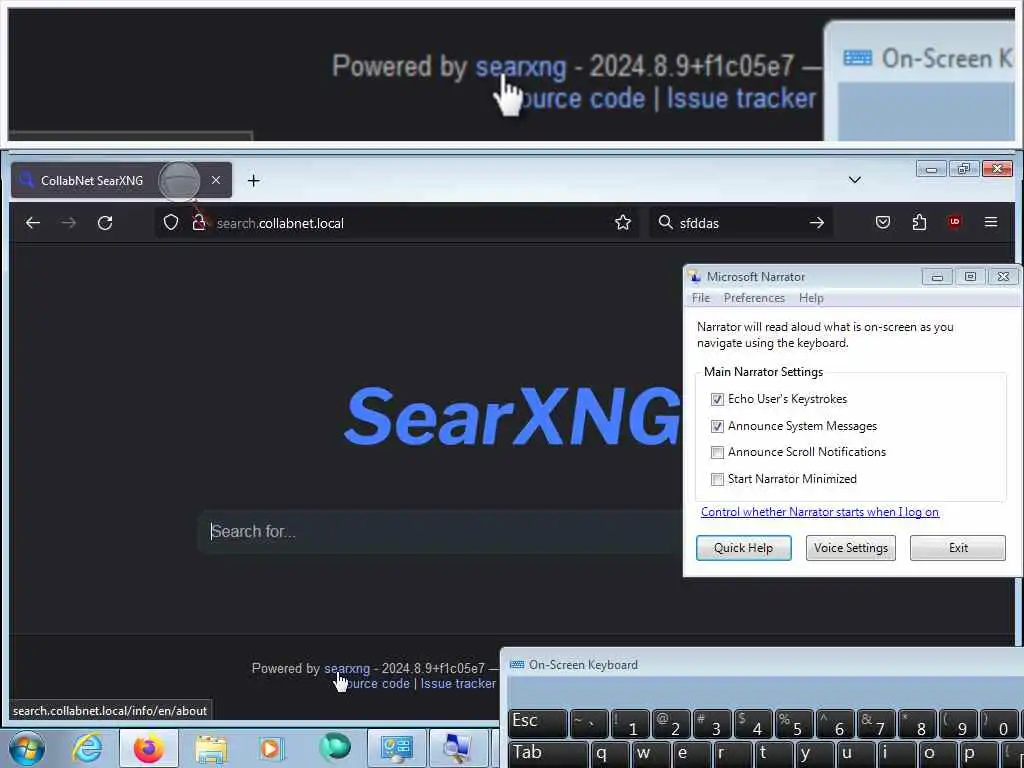Open the Windows Start orb

coord(27,748)
